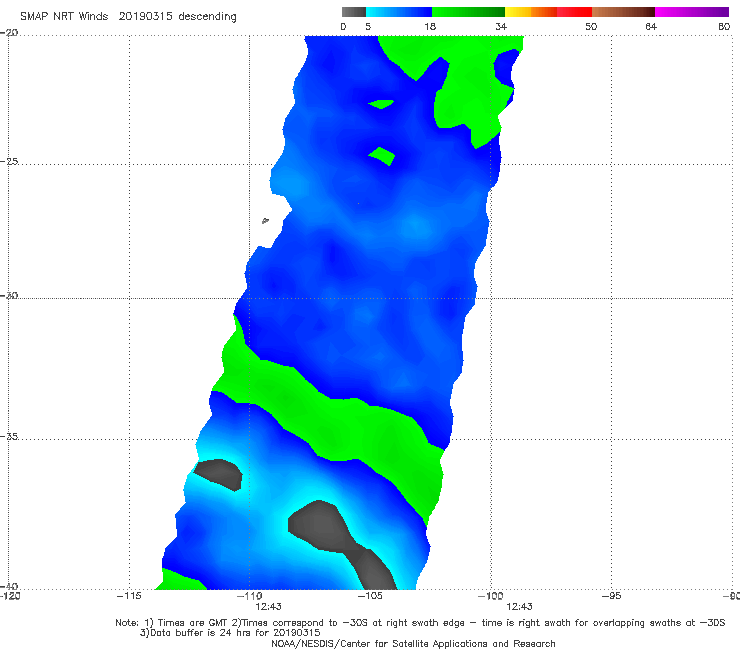Screen dimensions: 740x650
Task: Click the longitude label '-105'
Action: (370, 596)
